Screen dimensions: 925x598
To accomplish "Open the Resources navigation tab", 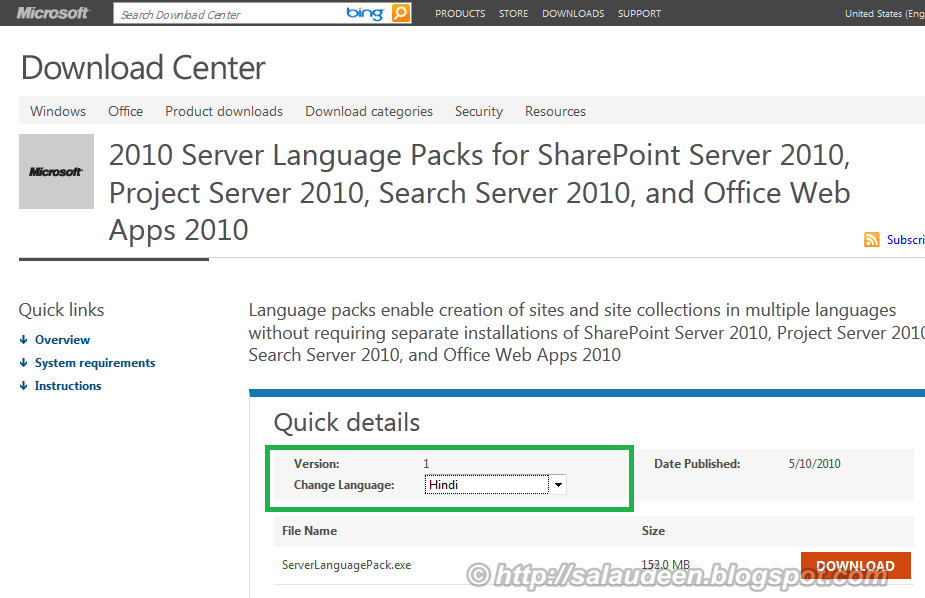I will [555, 111].
